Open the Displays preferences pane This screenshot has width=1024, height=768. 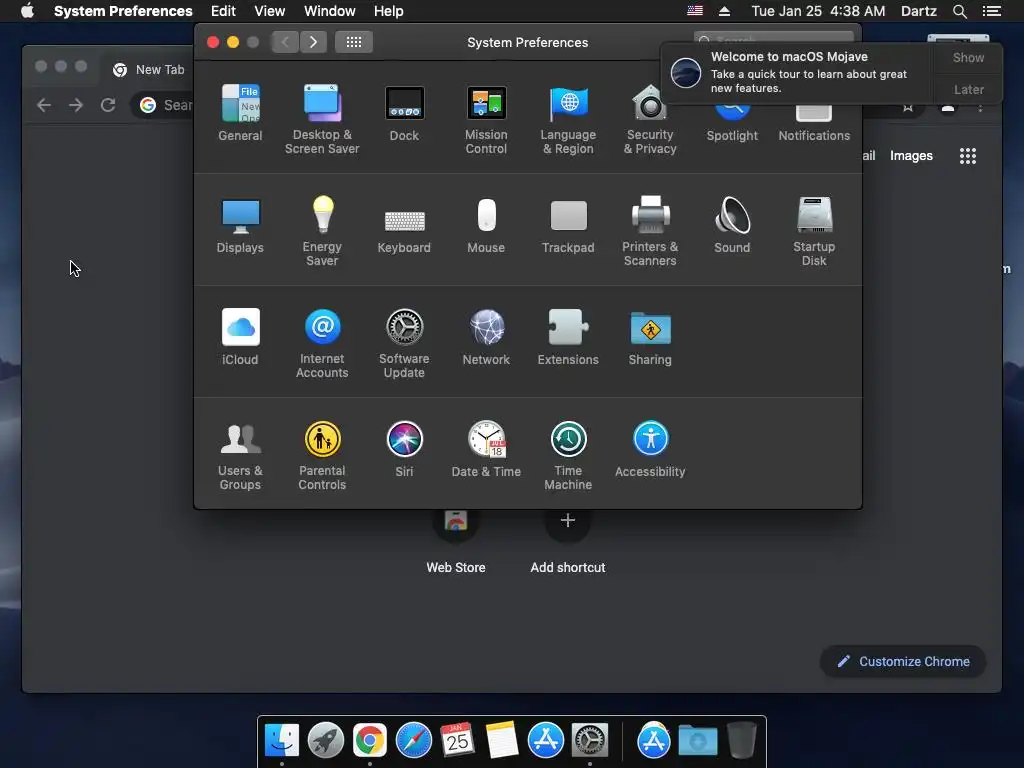(x=240, y=225)
